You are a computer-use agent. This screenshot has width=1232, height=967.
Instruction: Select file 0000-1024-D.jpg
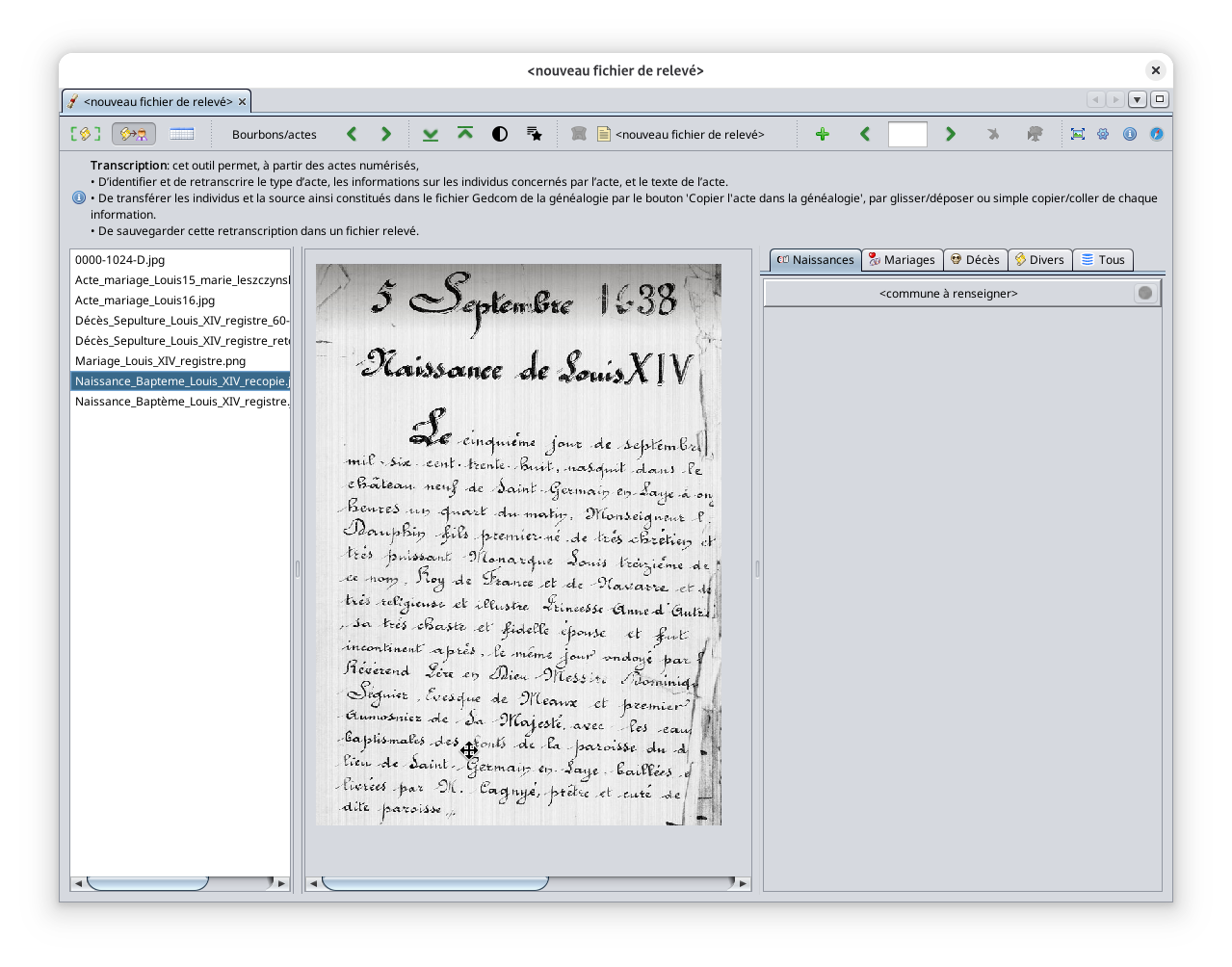pyautogui.click(x=180, y=260)
